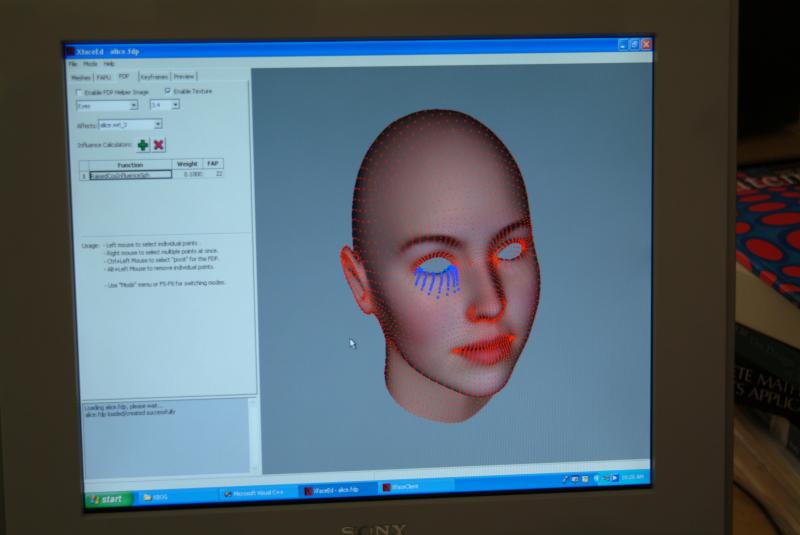This screenshot has height=535, width=800.
Task: Open the XBOG folder taskbar item
Action: [x=160, y=496]
